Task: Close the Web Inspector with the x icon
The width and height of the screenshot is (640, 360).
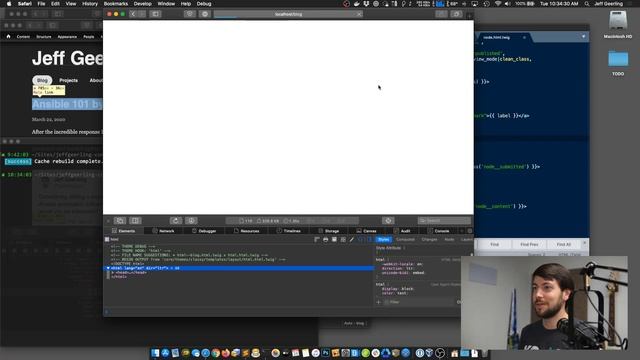Action: (108, 221)
